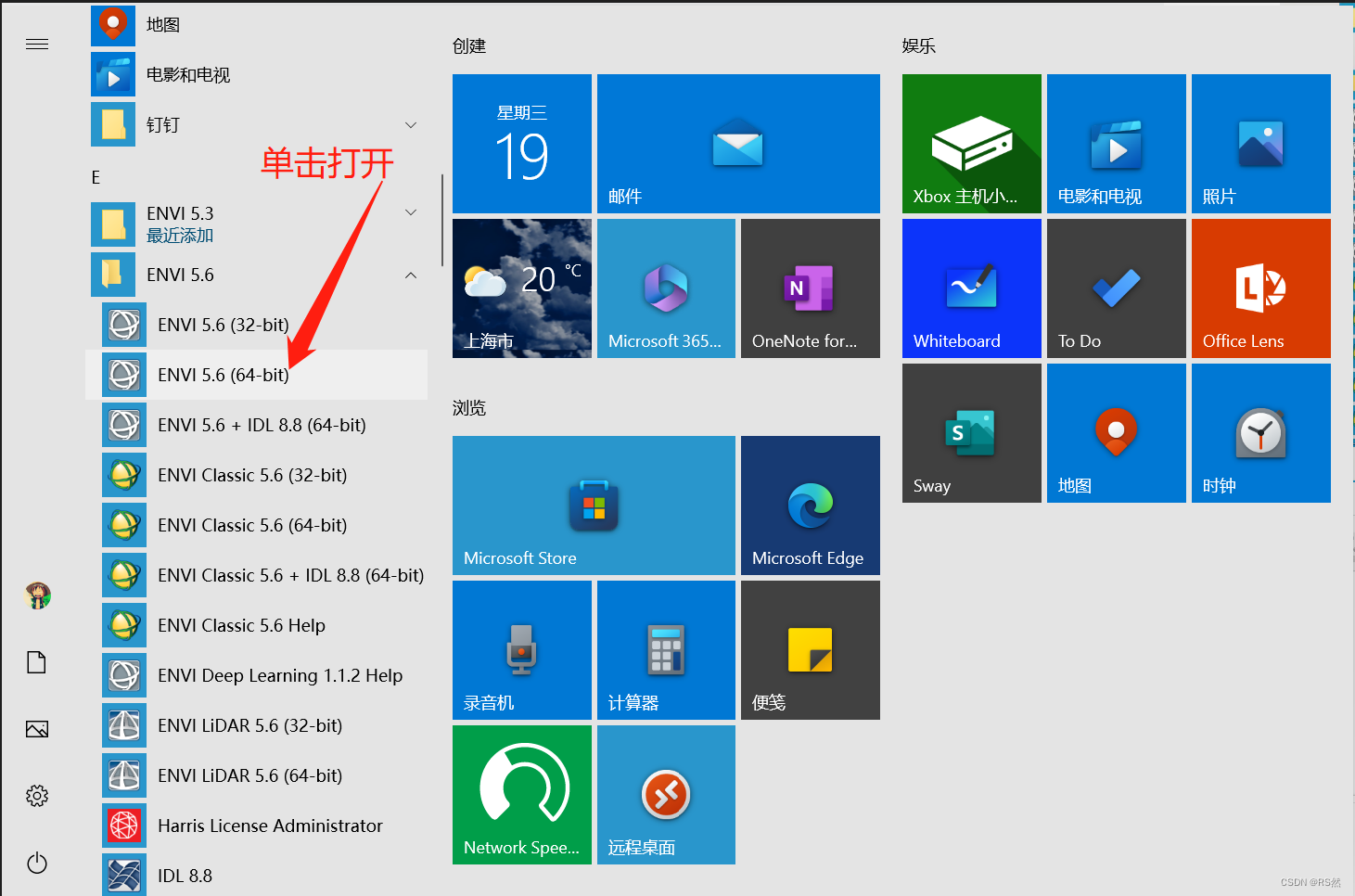Click the Power button icon

pyautogui.click(x=37, y=863)
